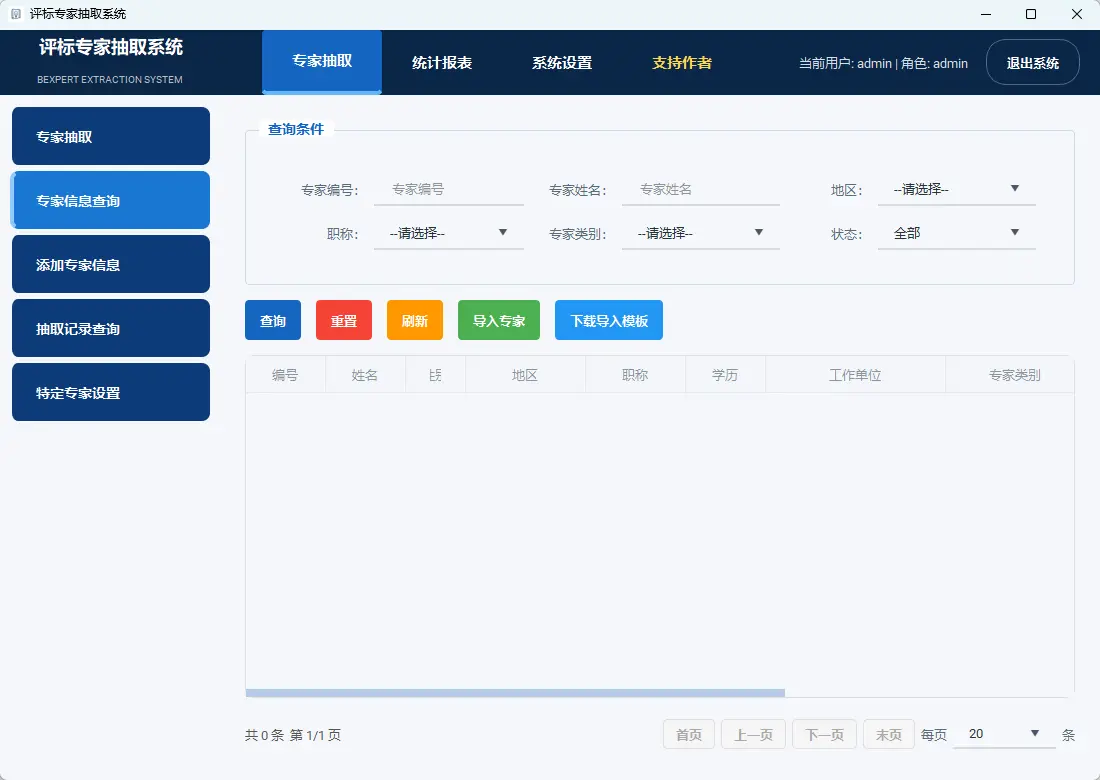
Task: Click the 共 0 条 第 1/1 页 text
Action: (293, 735)
